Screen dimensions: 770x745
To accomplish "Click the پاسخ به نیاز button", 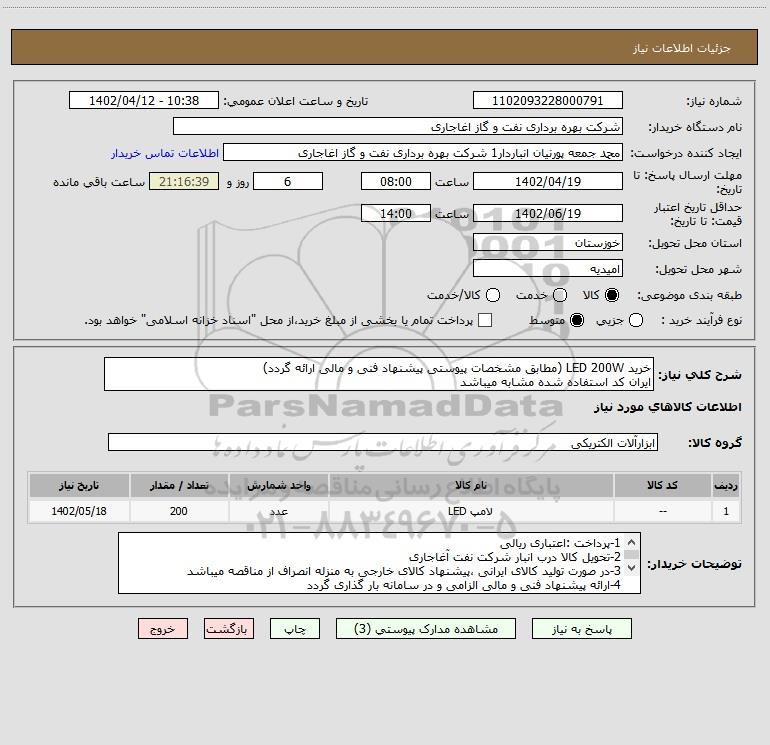I will click(581, 629).
